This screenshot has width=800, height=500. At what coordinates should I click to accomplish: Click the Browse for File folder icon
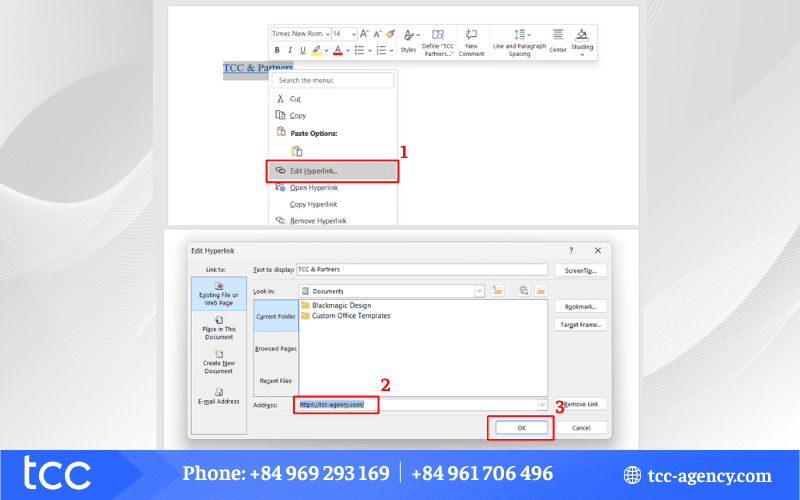click(x=541, y=291)
